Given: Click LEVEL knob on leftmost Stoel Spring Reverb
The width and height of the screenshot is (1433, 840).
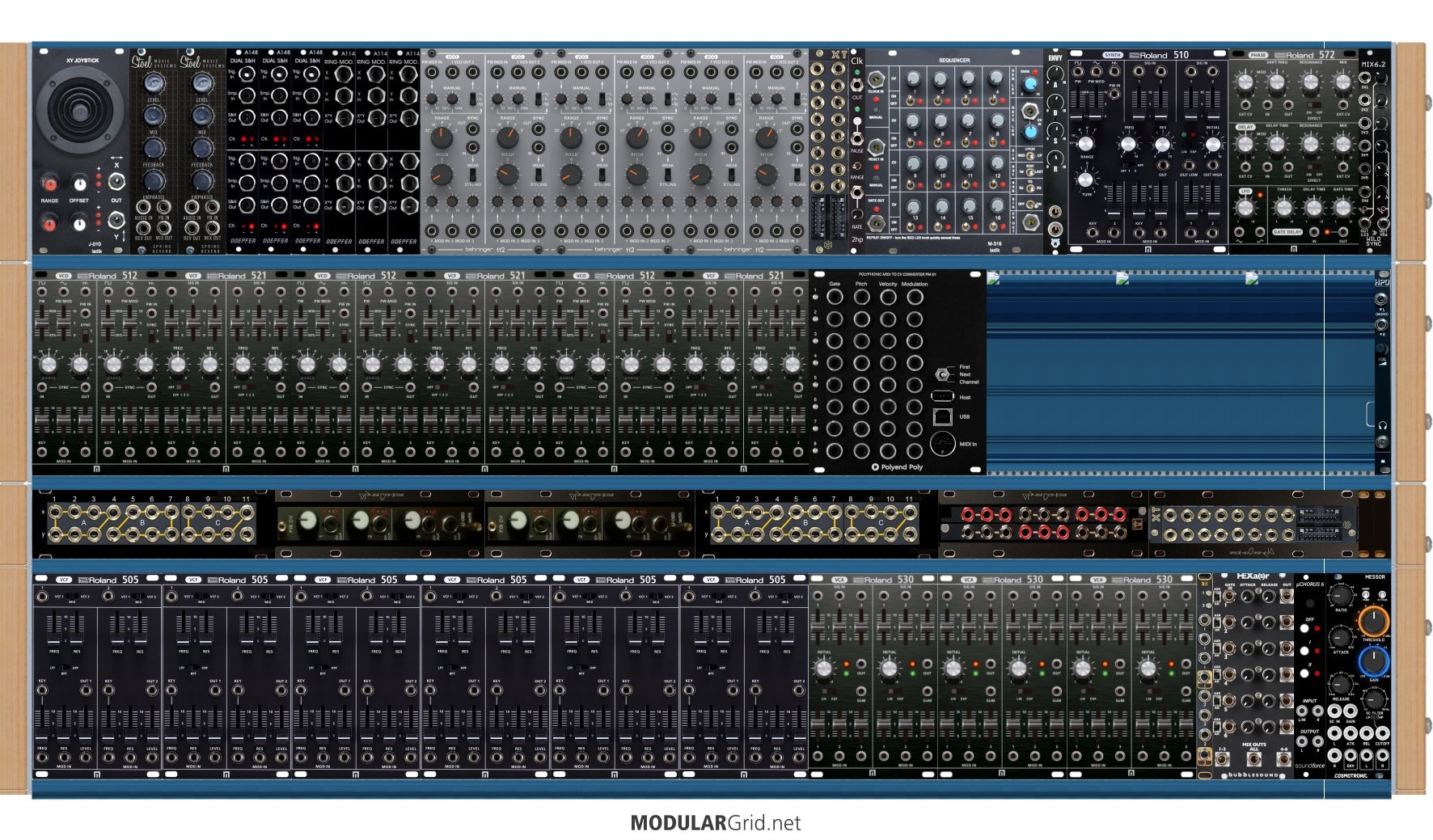Looking at the screenshot, I should 154,82.
